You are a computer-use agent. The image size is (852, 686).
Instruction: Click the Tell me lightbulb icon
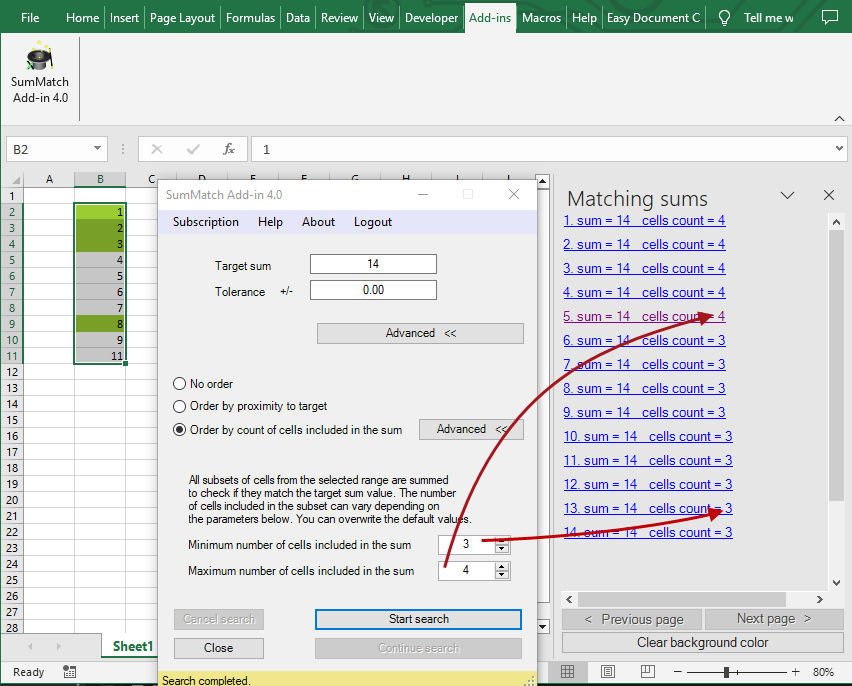724,18
